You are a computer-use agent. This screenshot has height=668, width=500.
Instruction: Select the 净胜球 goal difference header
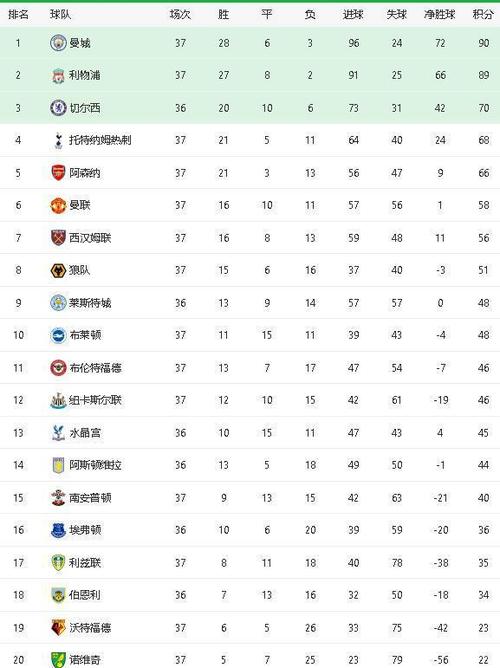(440, 14)
